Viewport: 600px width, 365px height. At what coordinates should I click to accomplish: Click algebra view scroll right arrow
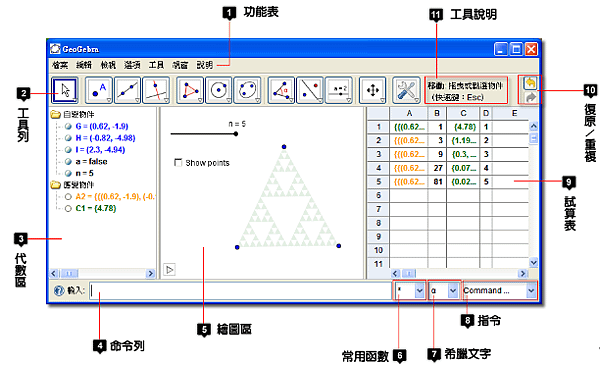pos(150,273)
